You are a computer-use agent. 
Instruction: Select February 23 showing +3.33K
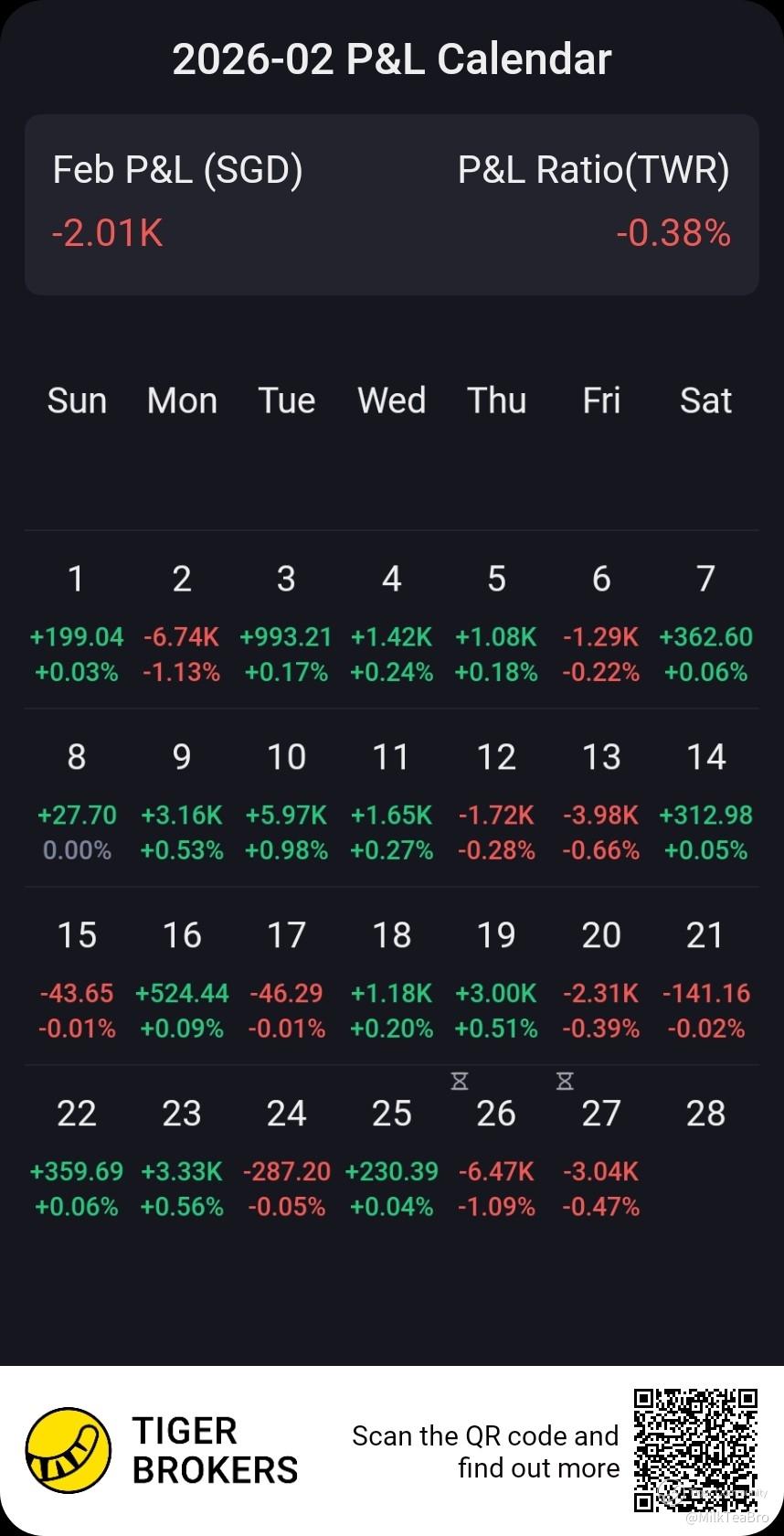[x=181, y=1157]
